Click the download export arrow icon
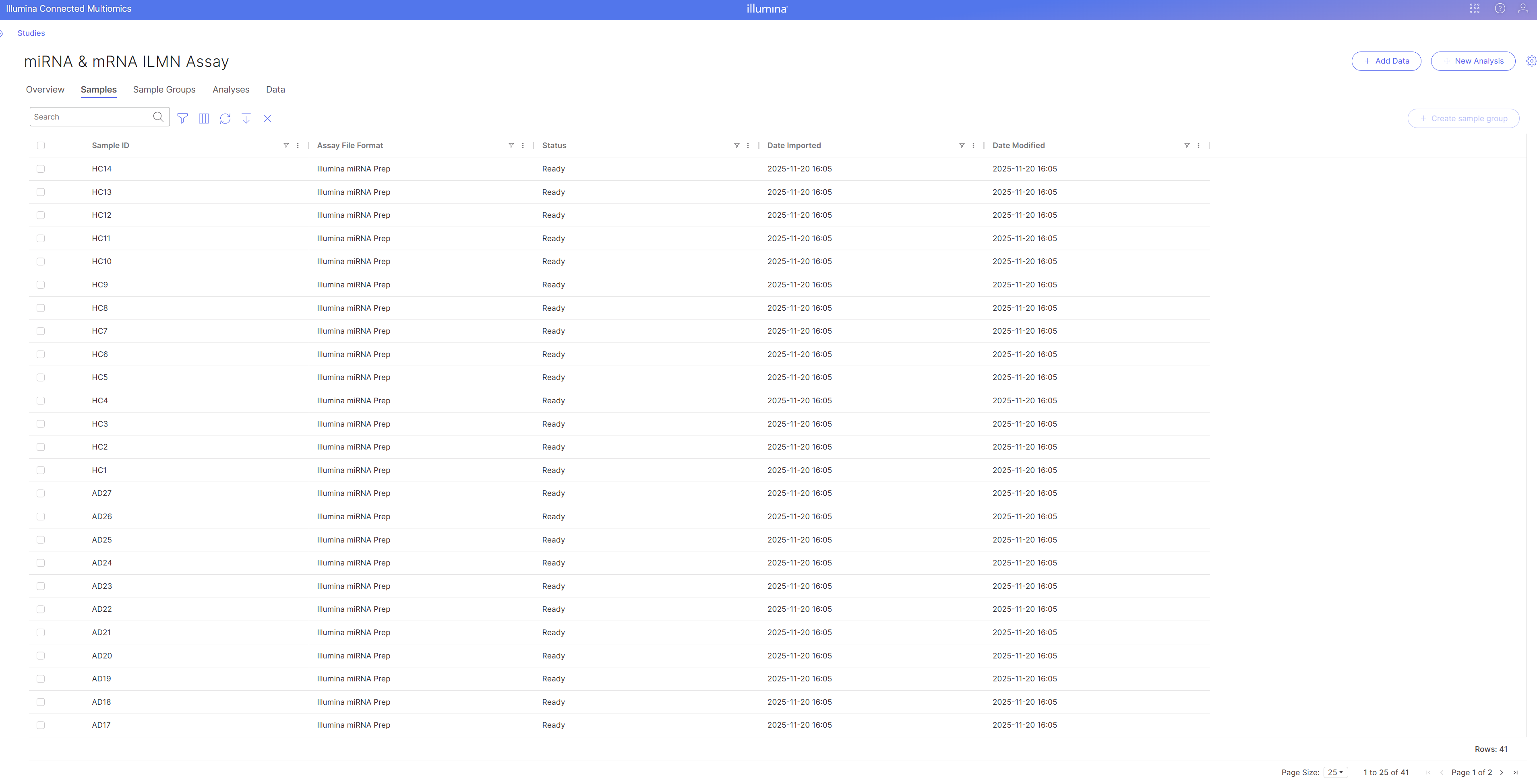Viewport: 1537px width, 784px height. pos(246,118)
